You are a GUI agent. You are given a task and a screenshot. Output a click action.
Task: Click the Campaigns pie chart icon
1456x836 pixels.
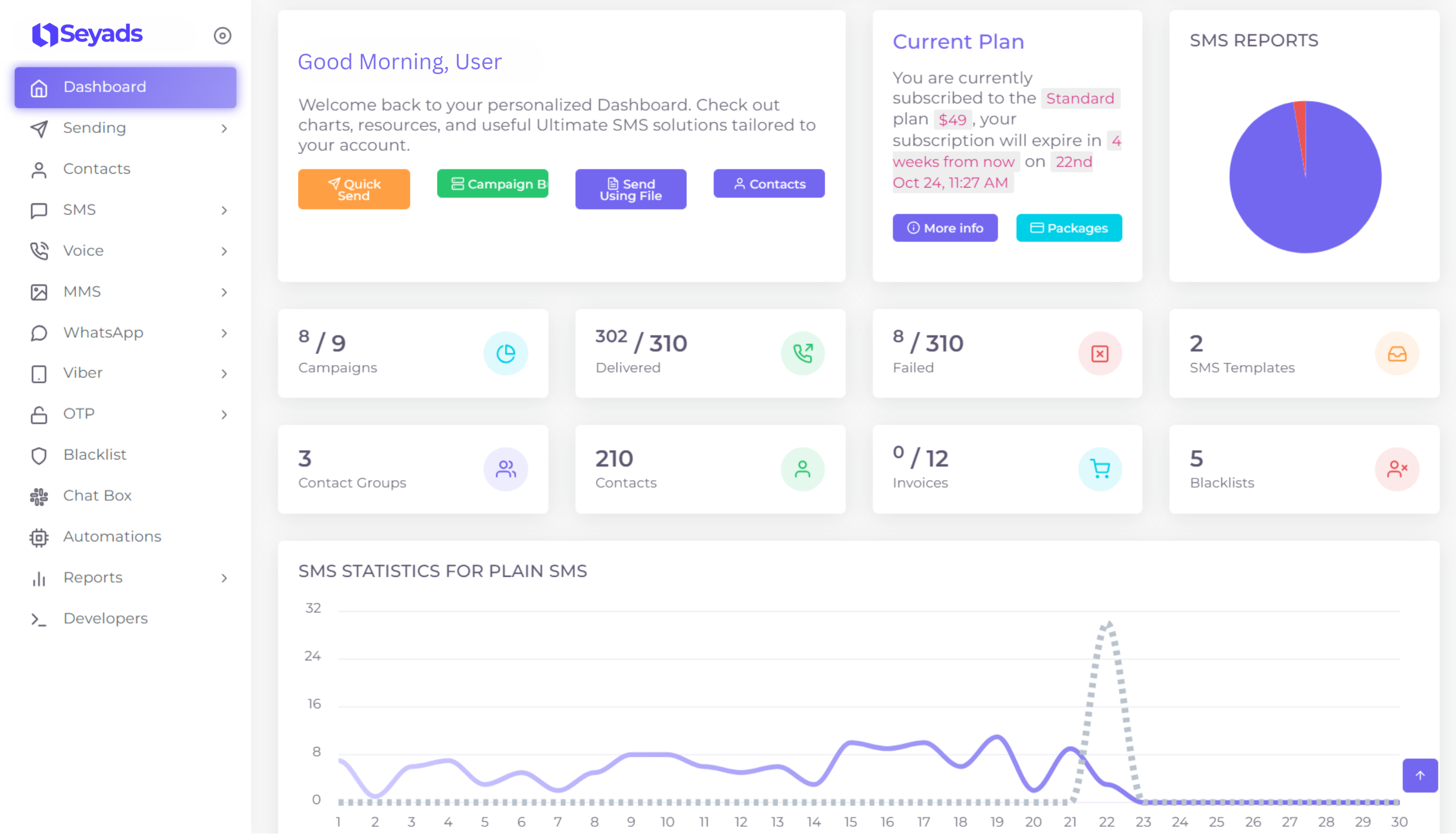click(x=505, y=353)
